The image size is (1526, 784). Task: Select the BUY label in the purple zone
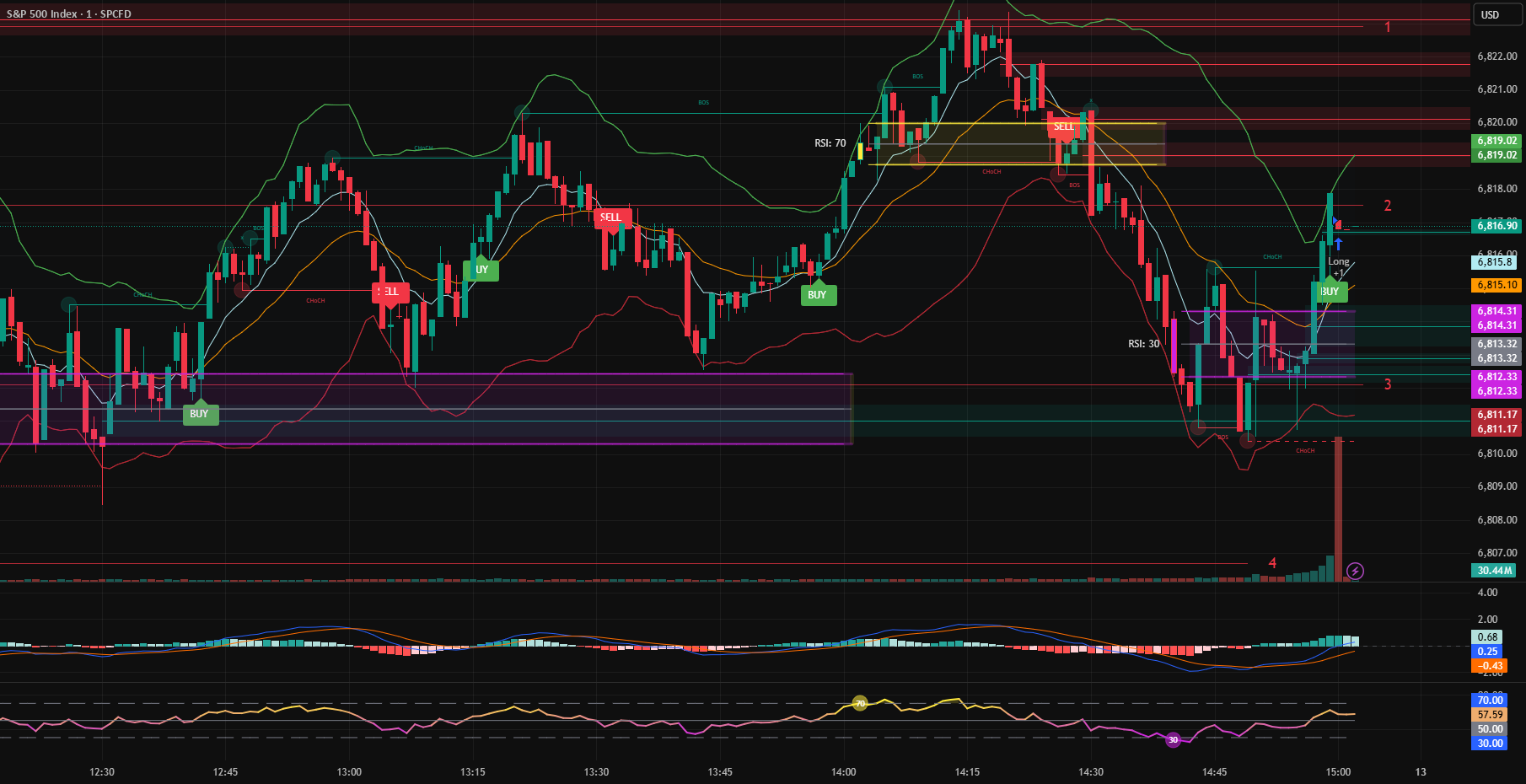pyautogui.click(x=199, y=413)
